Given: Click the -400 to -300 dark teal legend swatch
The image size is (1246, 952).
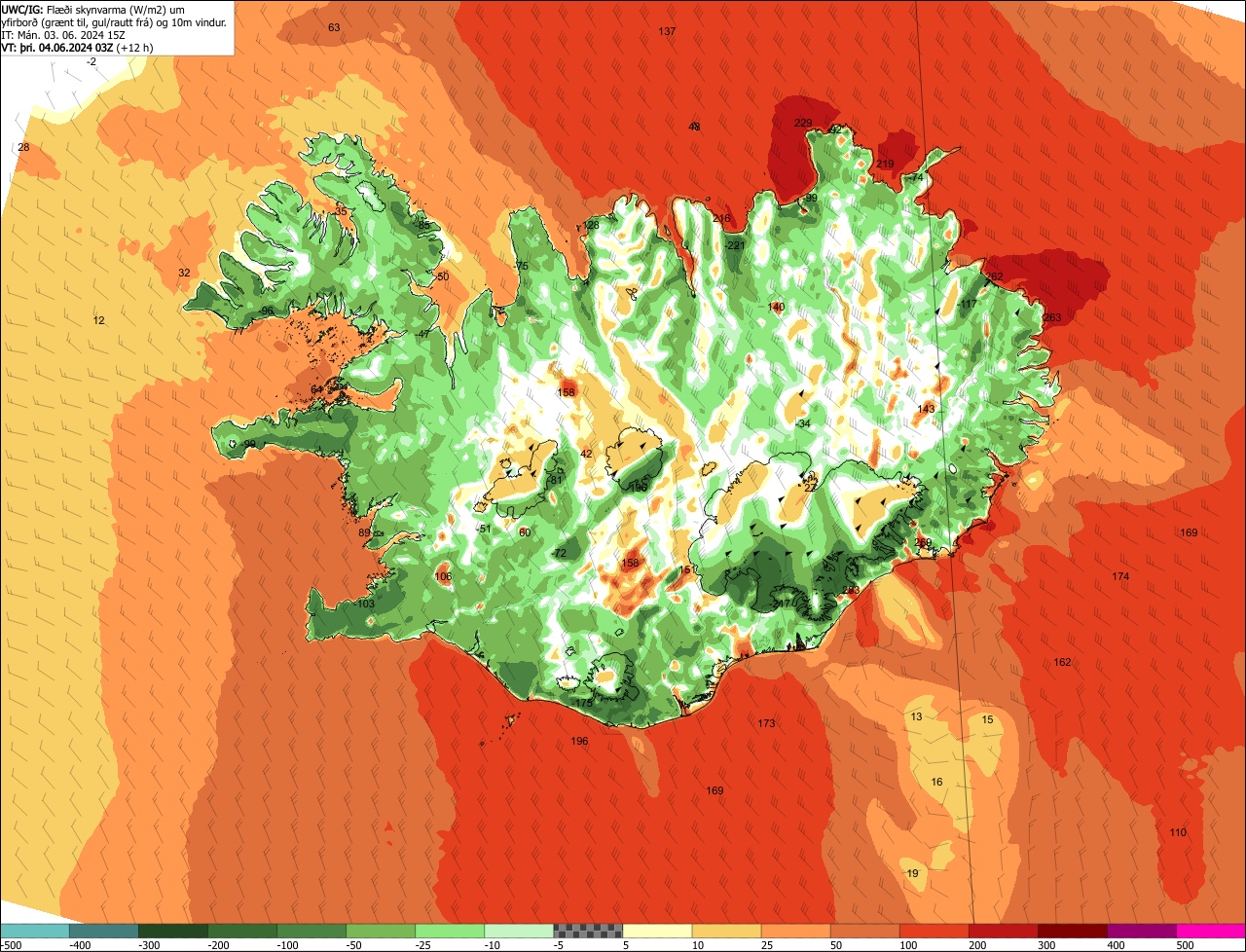Looking at the screenshot, I should tap(104, 931).
